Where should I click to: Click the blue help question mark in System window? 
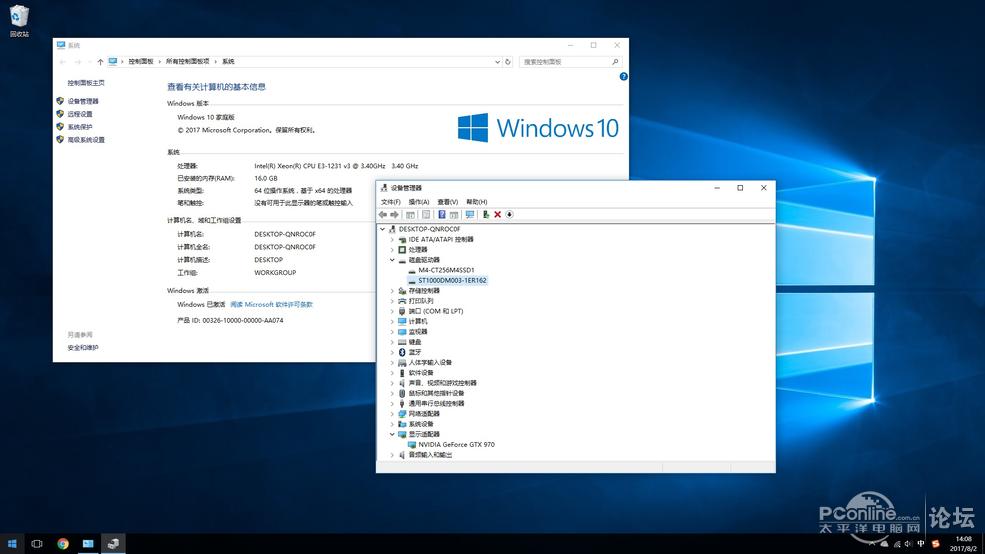[x=623, y=77]
